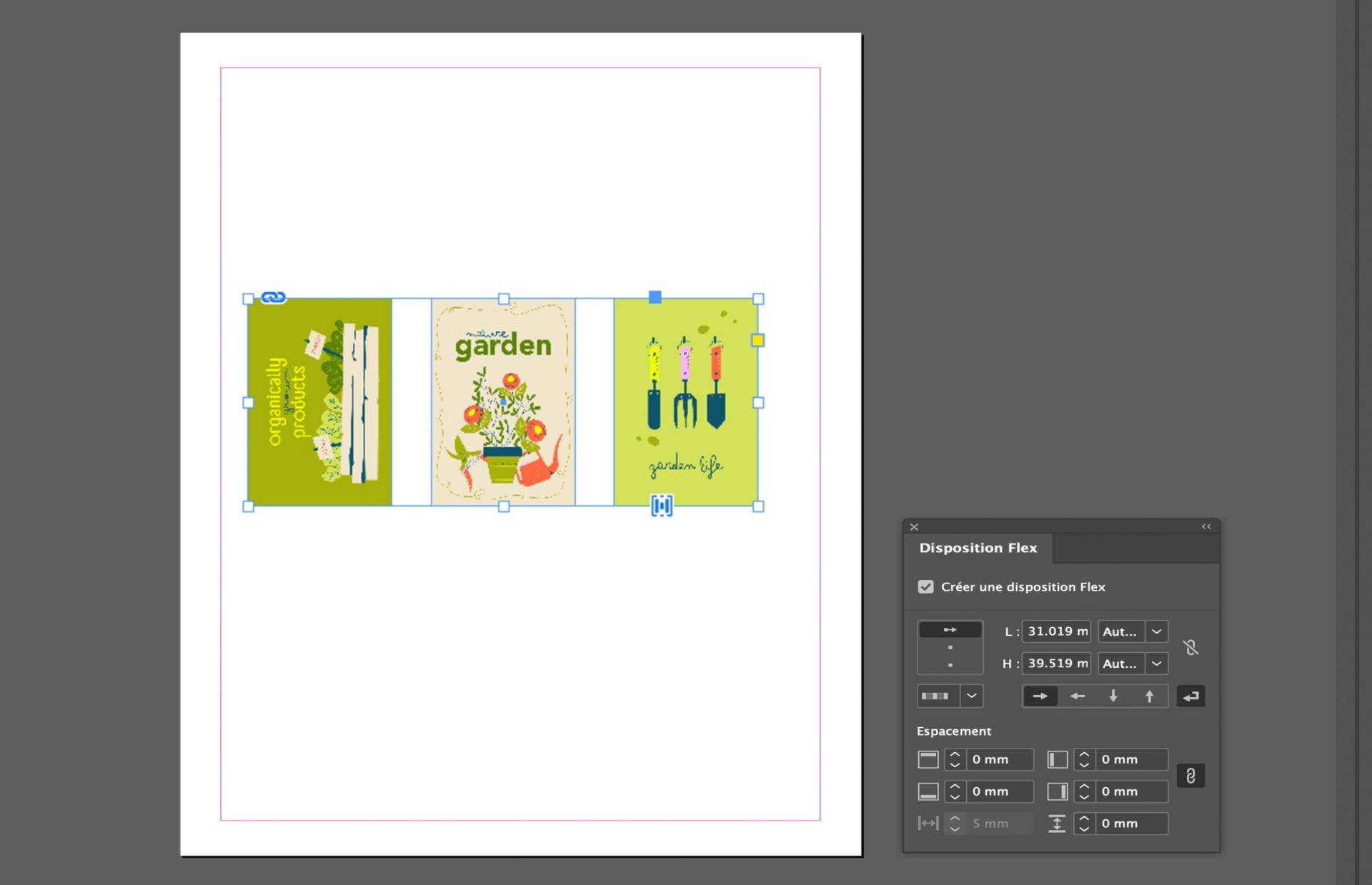Collapse panel with double-chevron icon
The width and height of the screenshot is (1372, 885).
1206,526
